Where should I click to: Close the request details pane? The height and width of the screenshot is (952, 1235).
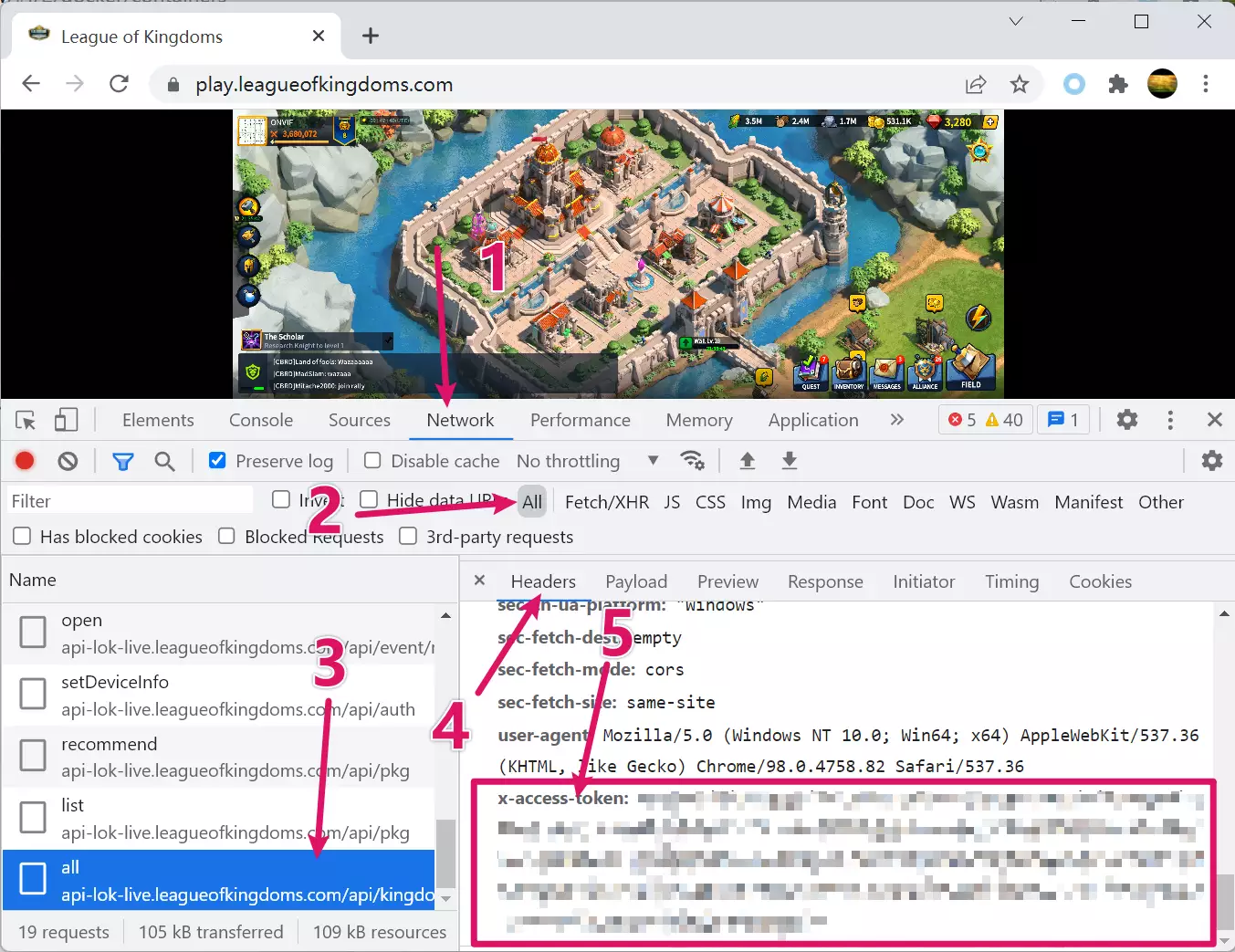click(x=479, y=581)
